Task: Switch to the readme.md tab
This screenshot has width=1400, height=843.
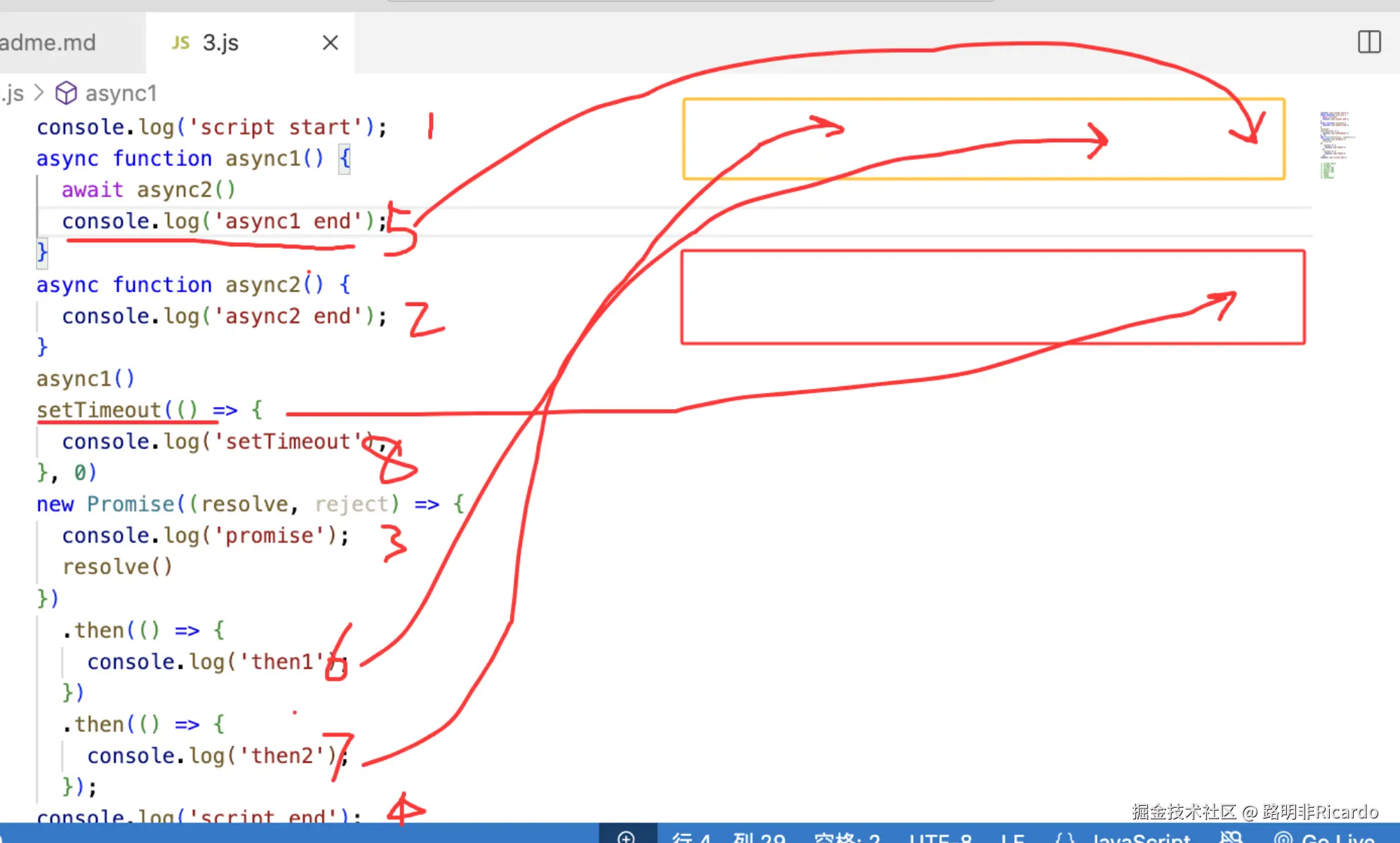Action: tap(49, 43)
